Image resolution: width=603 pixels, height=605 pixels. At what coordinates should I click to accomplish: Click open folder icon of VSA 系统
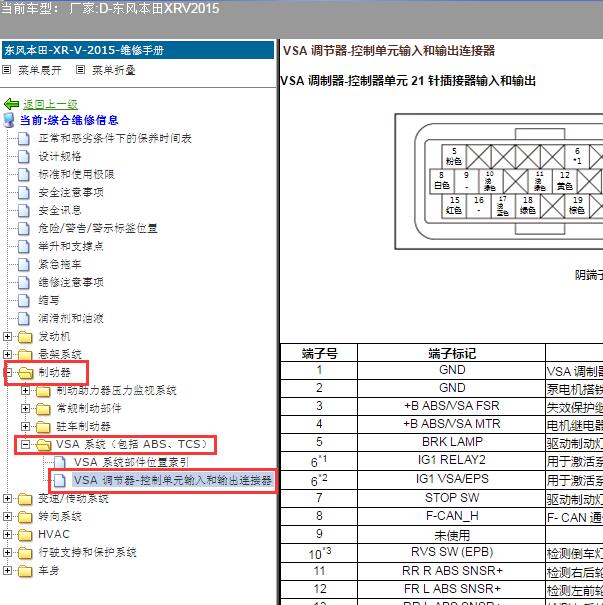click(44, 445)
